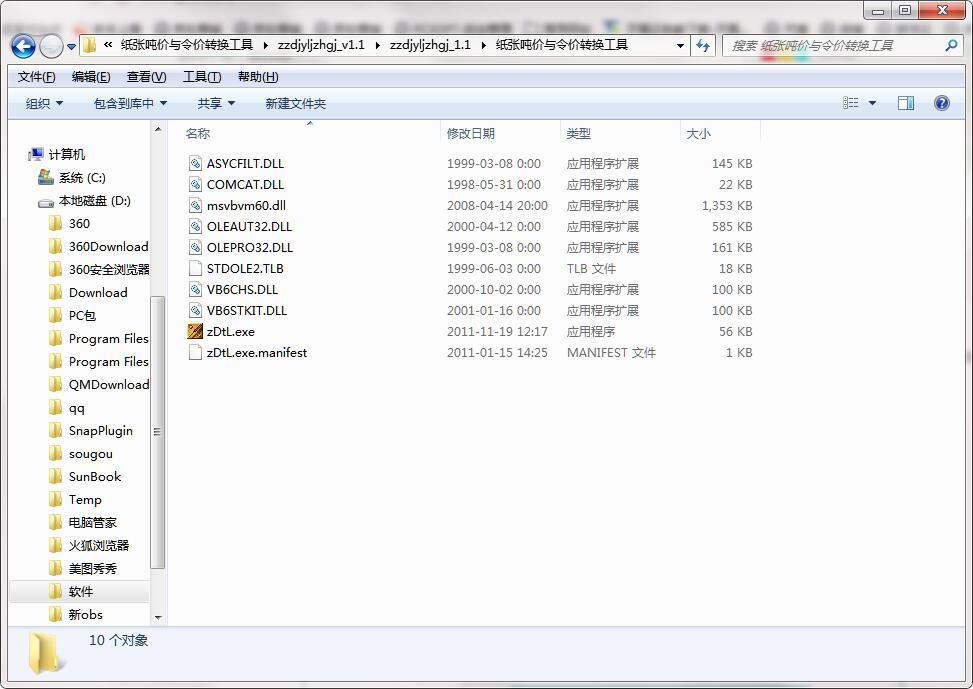The height and width of the screenshot is (689, 973).
Task: Click the 新建文件夹 button
Action: tap(295, 104)
